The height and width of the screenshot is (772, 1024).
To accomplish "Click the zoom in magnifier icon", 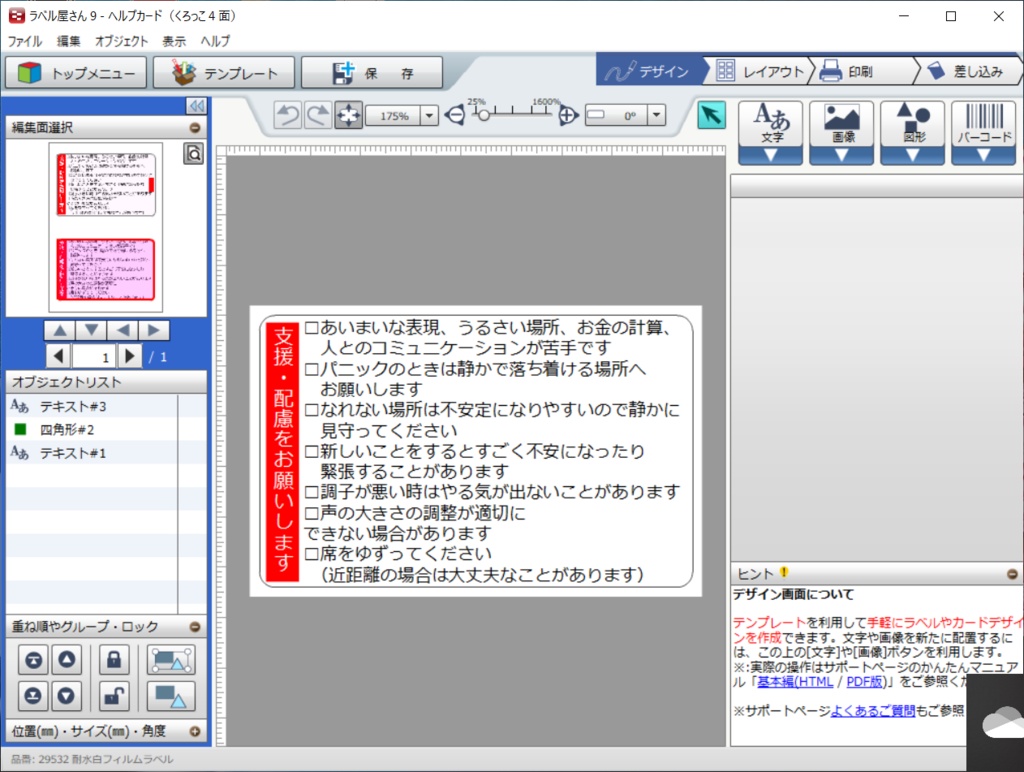I will click(568, 116).
